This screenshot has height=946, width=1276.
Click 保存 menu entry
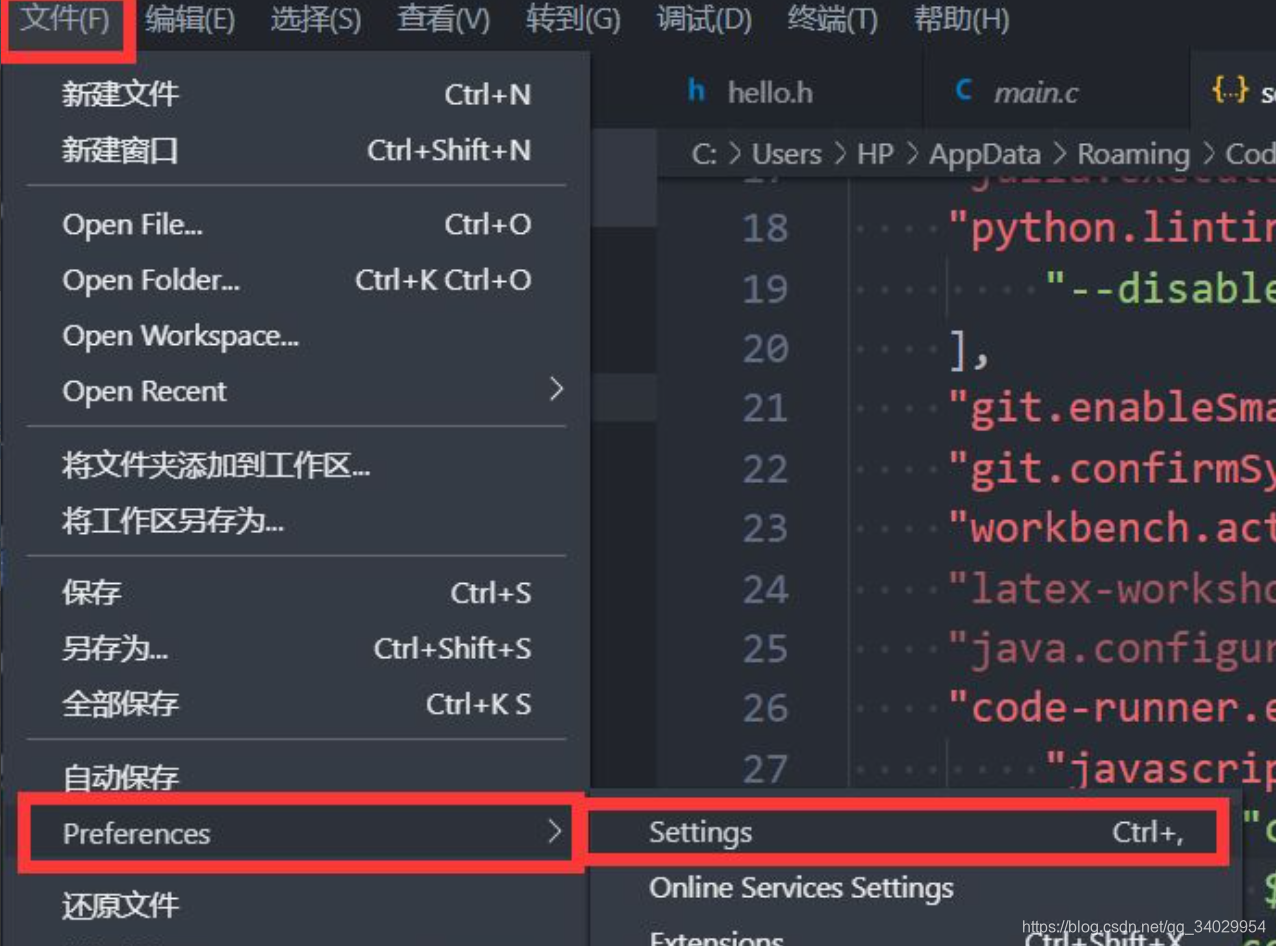click(x=296, y=593)
